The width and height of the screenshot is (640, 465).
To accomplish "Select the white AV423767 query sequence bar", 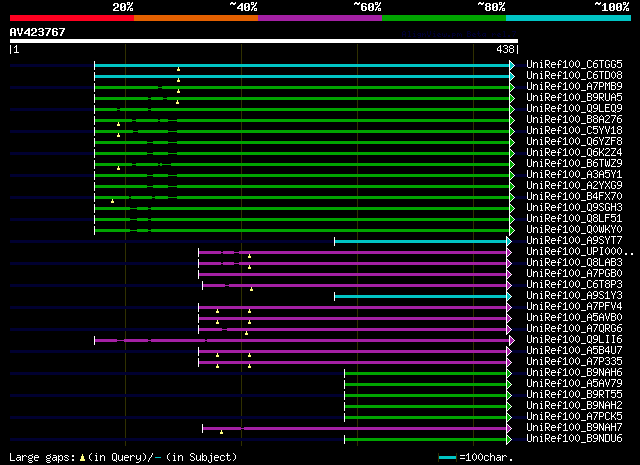I will coord(264,41).
